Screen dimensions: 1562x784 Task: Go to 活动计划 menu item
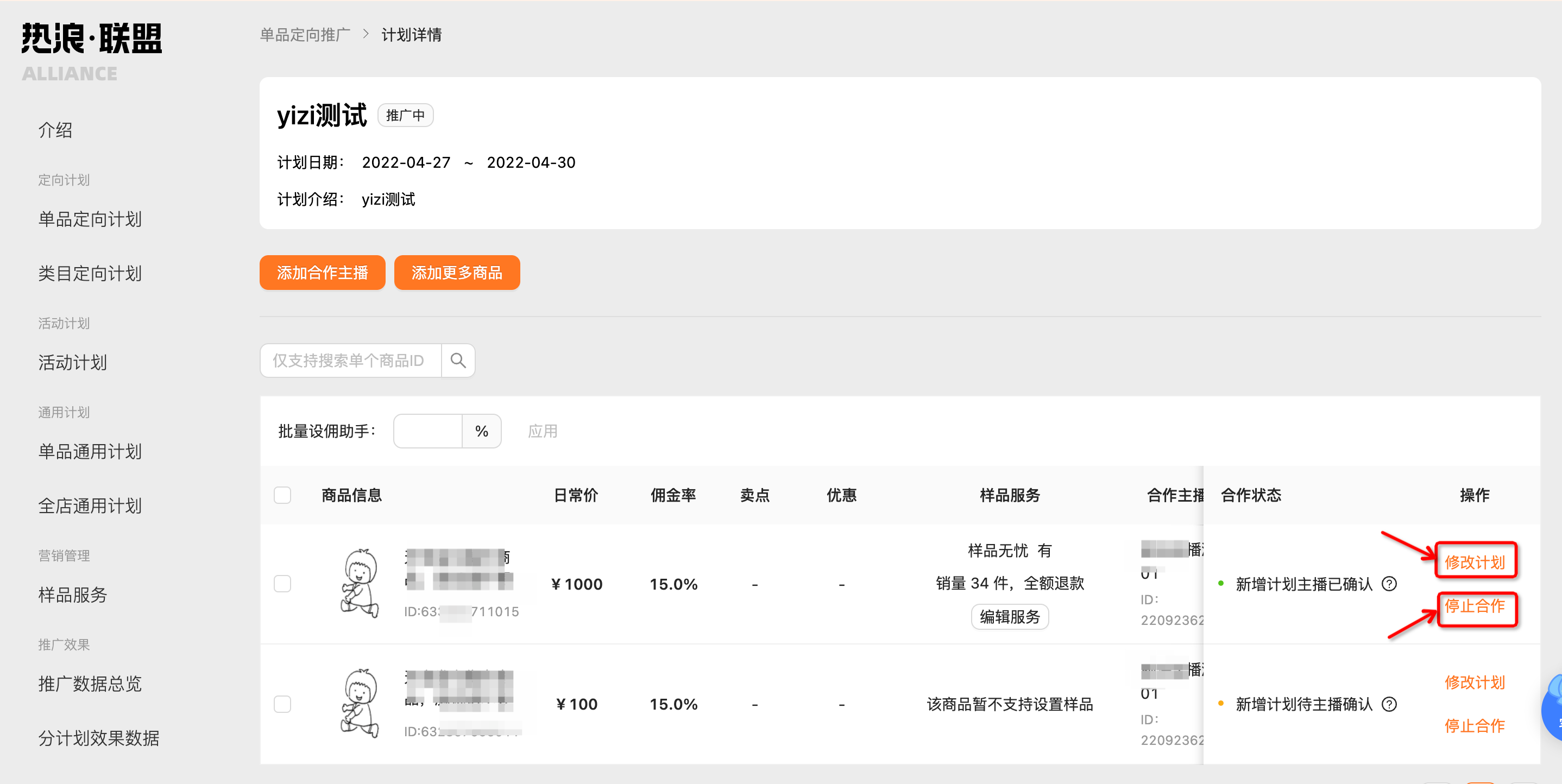click(x=72, y=363)
